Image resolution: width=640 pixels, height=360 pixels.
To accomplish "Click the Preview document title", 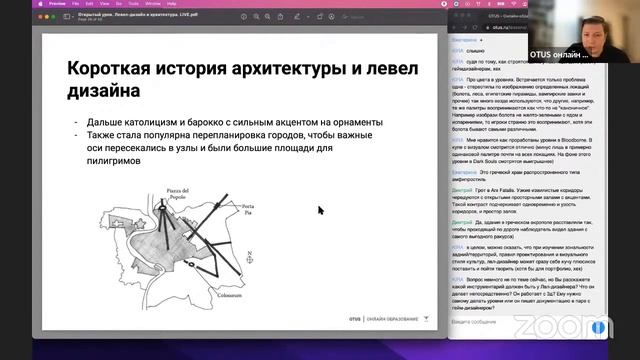I will coord(138,14).
